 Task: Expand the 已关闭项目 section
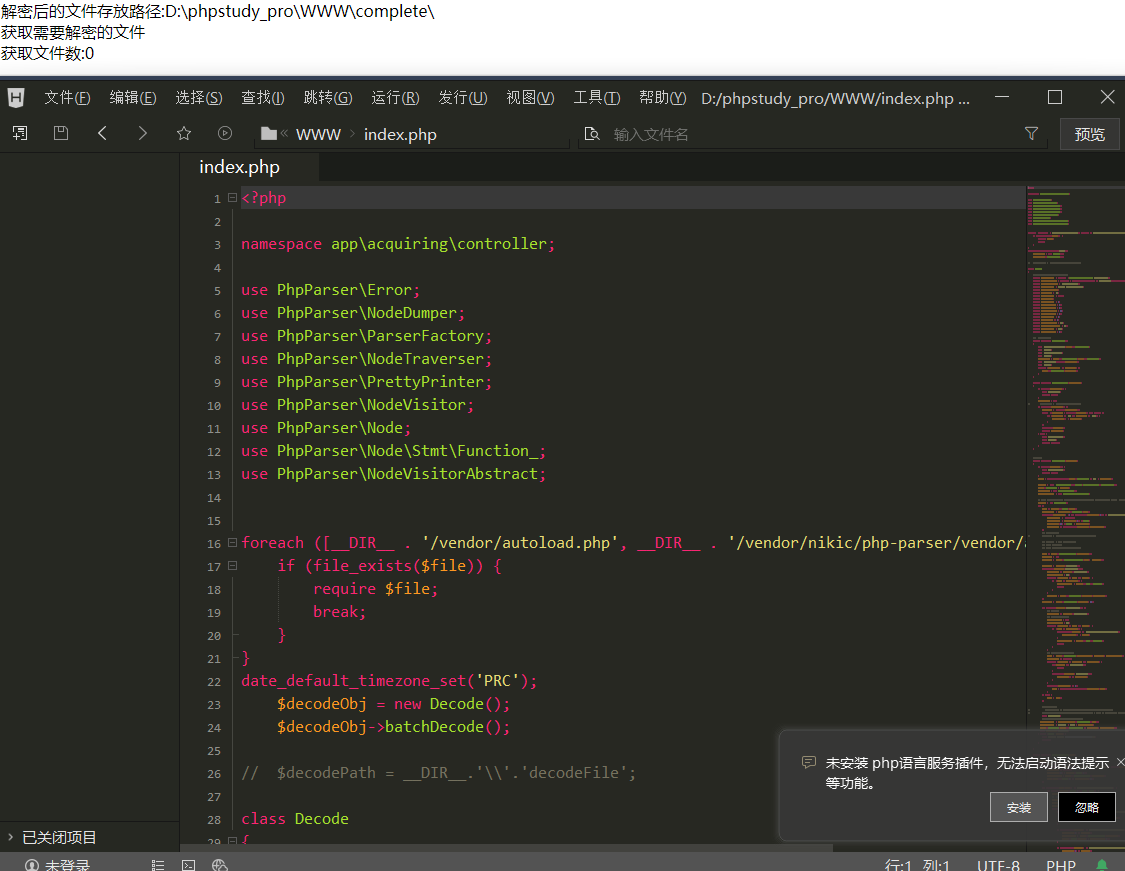[x=52, y=837]
